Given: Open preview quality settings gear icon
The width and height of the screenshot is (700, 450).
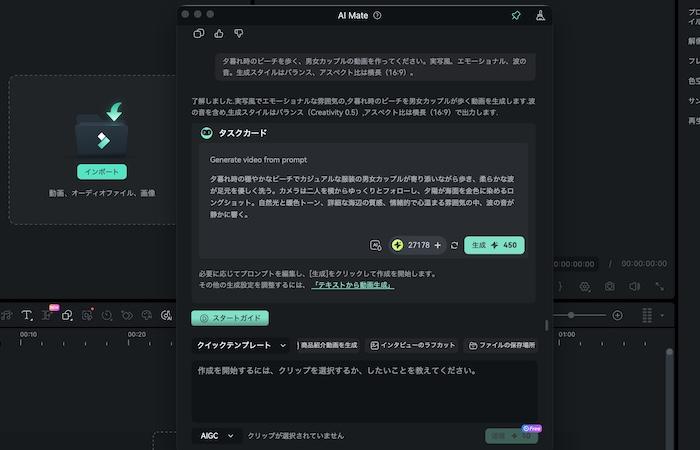Looking at the screenshot, I should tap(585, 287).
